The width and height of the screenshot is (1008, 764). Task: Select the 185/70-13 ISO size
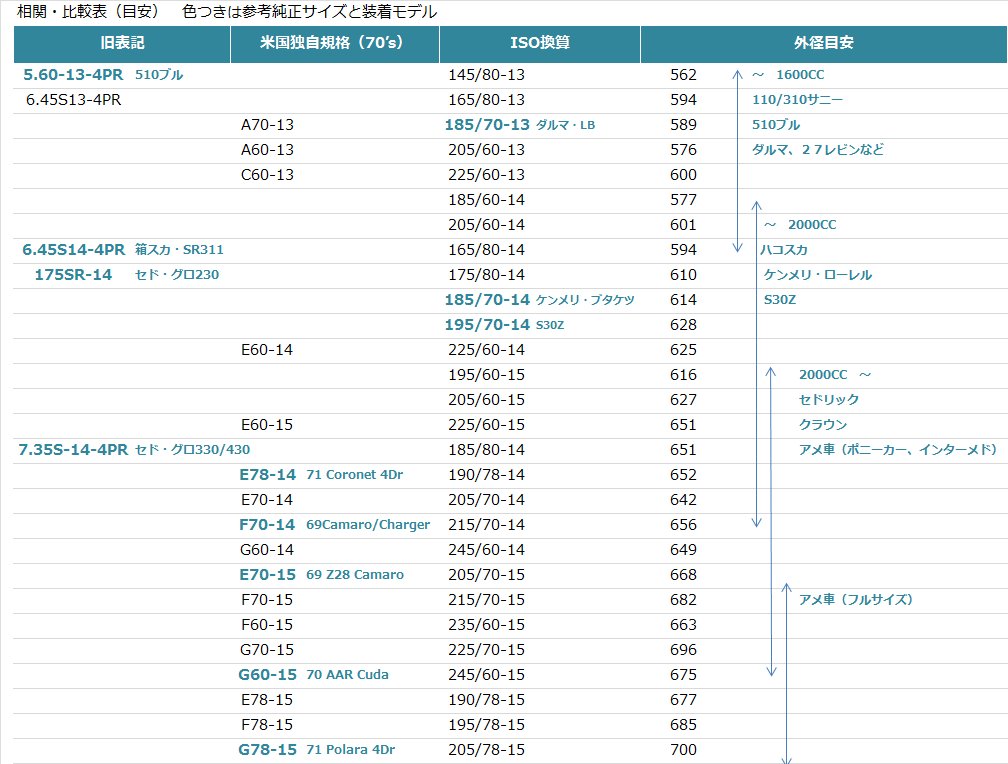point(487,125)
